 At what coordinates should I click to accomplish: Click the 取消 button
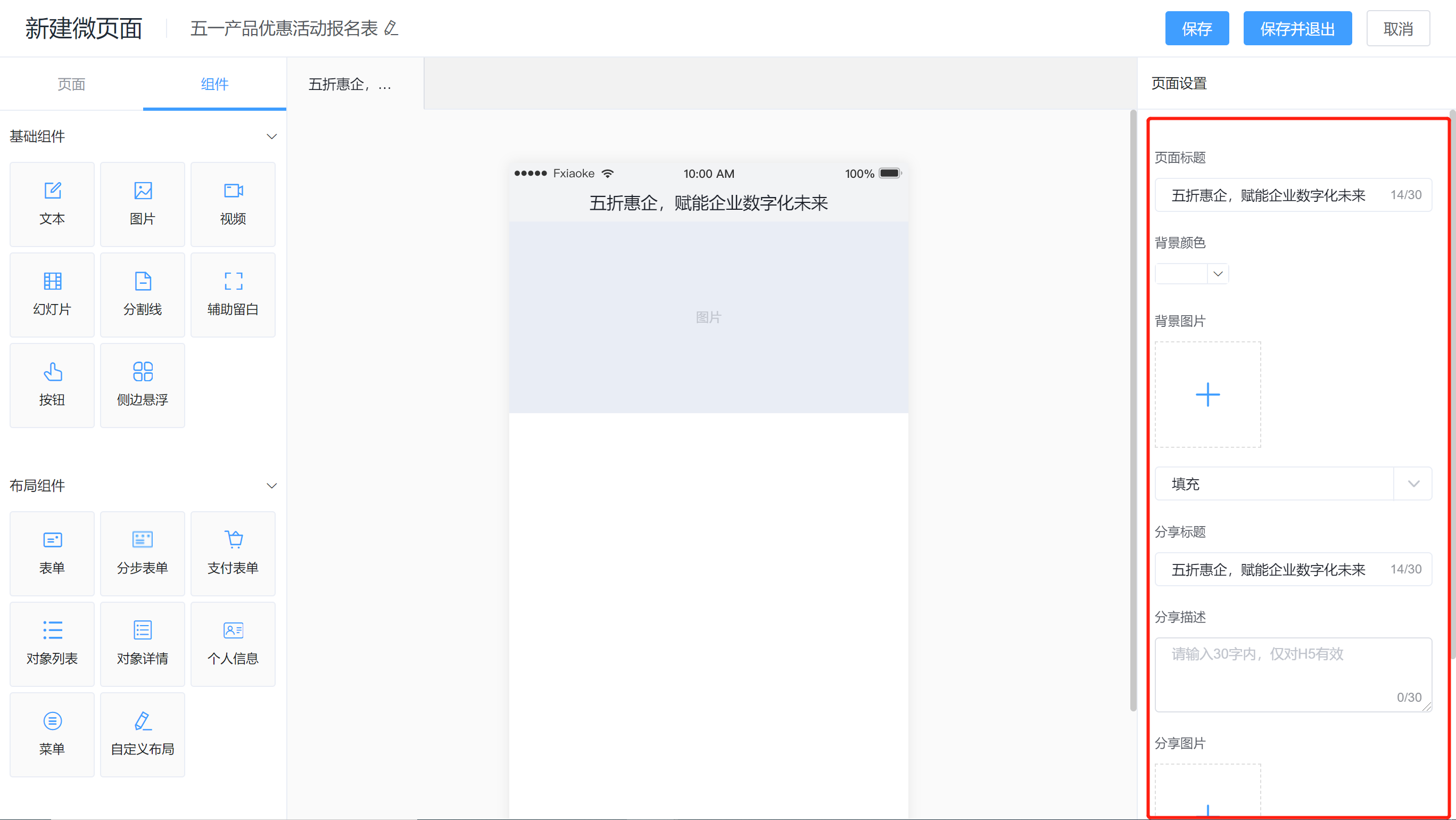click(x=1399, y=28)
